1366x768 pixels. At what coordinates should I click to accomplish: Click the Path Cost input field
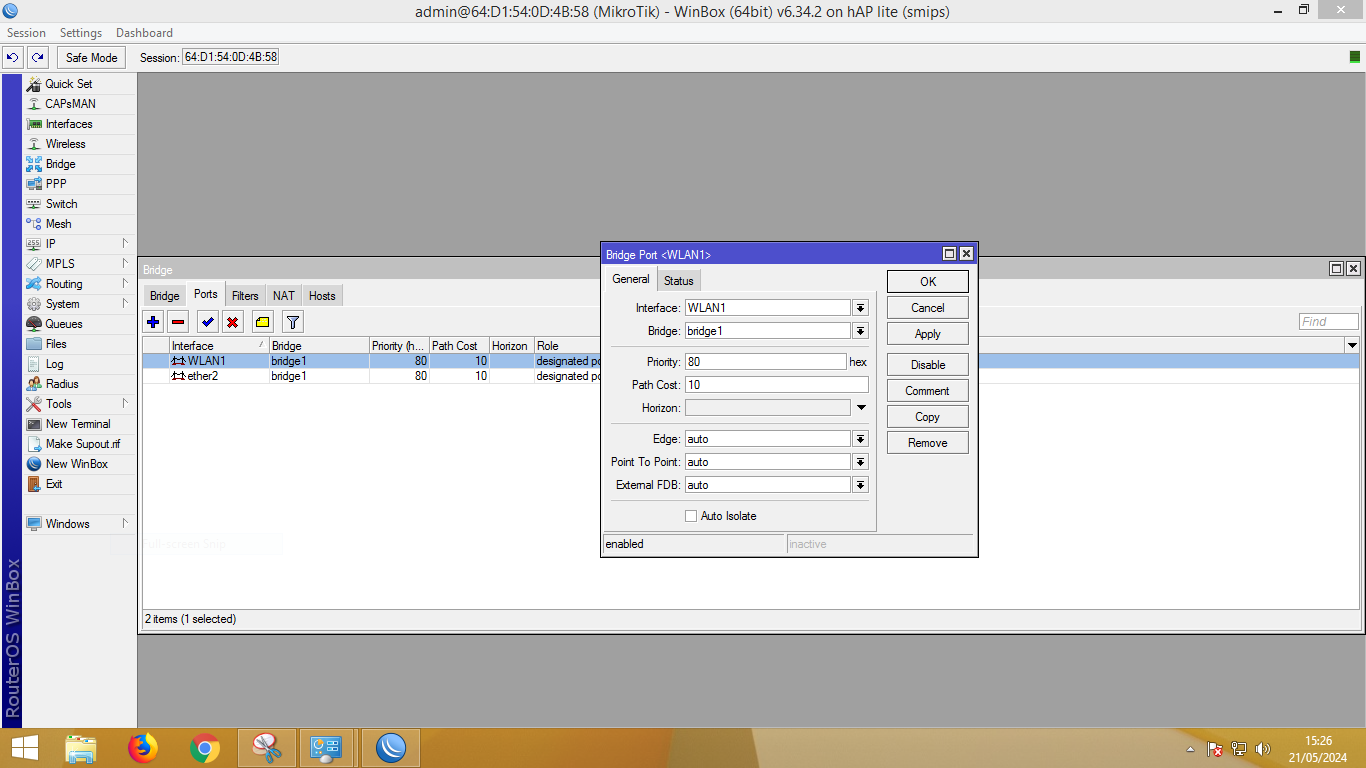[x=776, y=385]
